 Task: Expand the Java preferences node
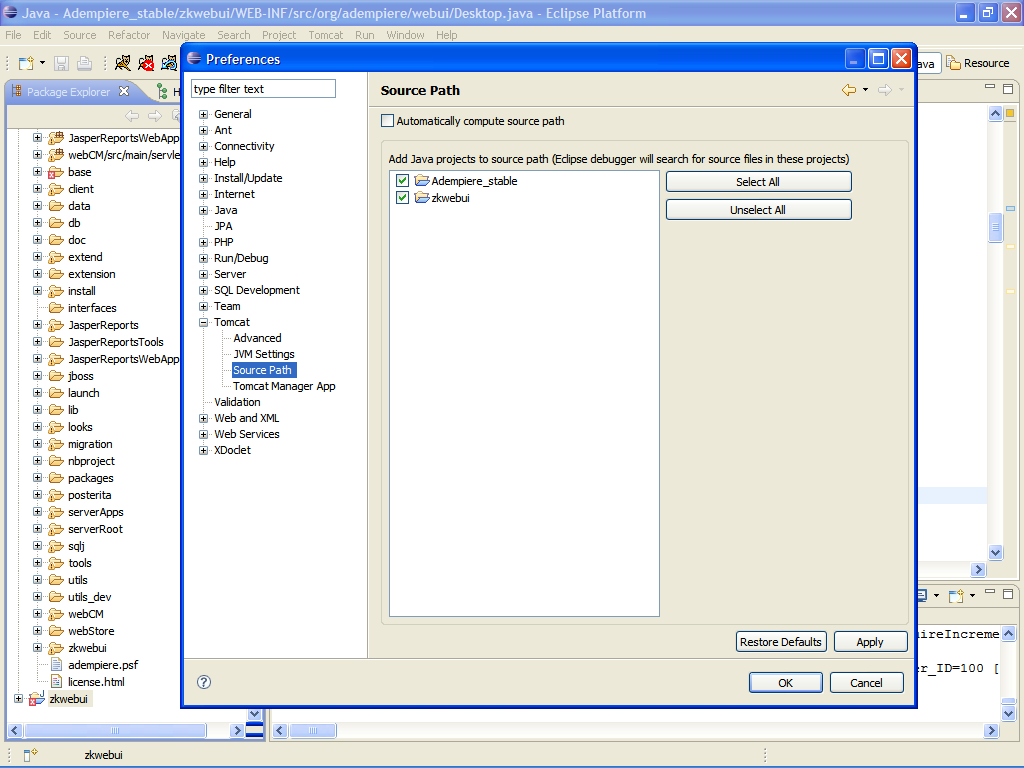(204, 210)
